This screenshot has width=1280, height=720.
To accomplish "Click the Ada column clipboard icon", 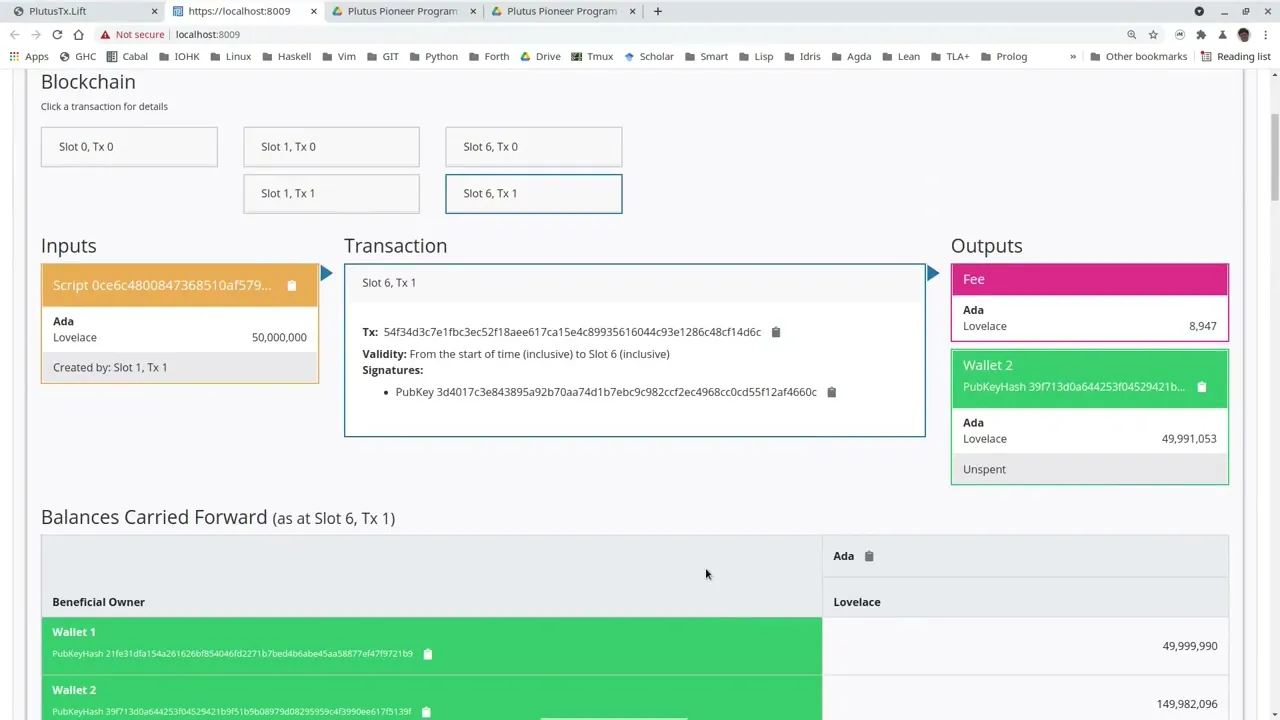I will 868,556.
